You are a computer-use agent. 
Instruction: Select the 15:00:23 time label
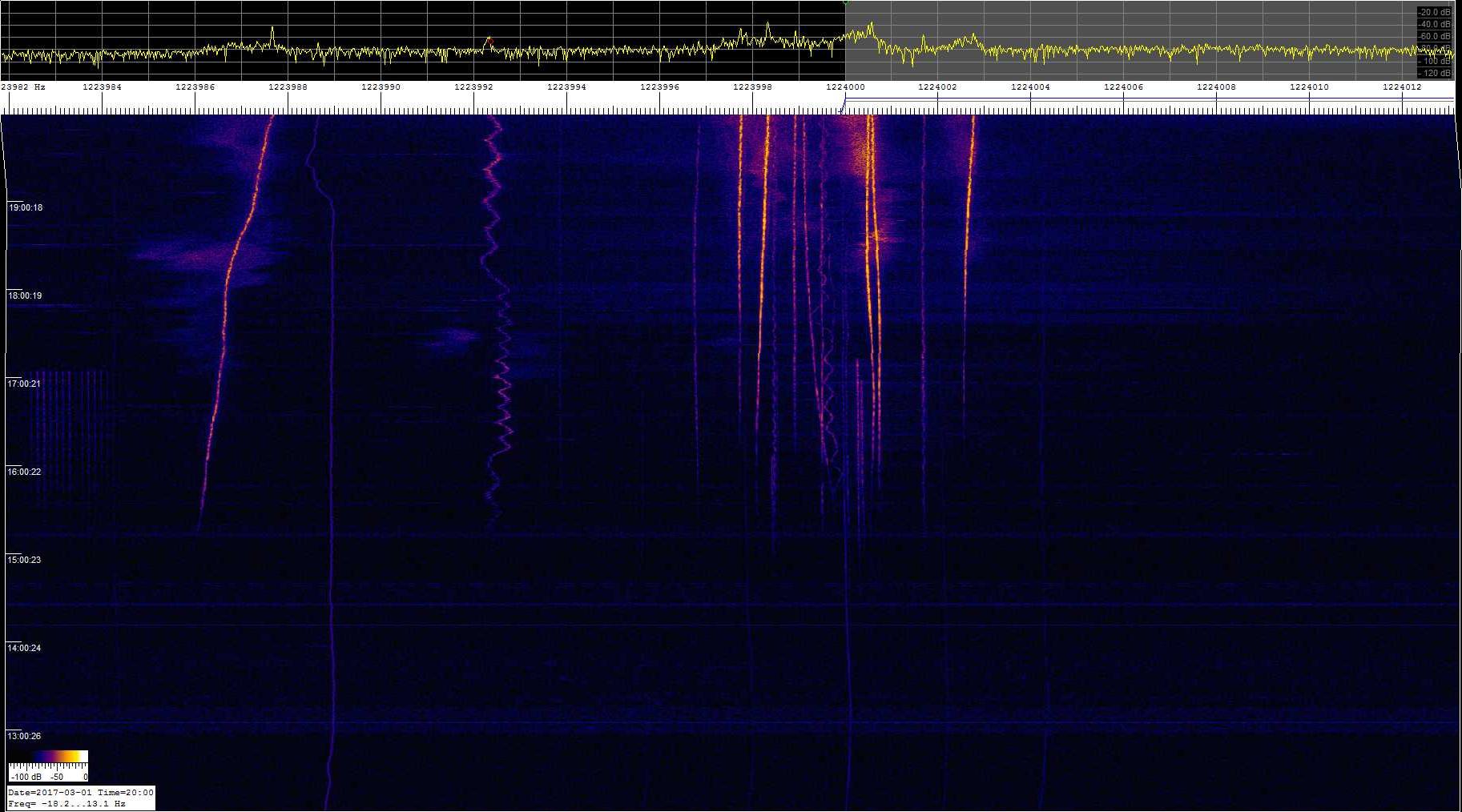coord(26,560)
